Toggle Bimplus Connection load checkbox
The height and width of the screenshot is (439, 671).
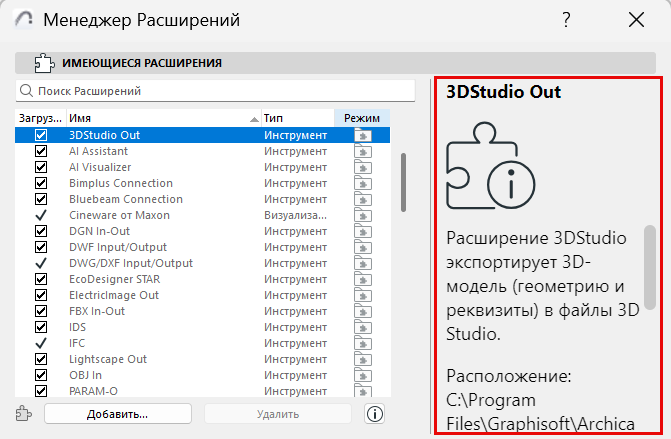point(41,183)
